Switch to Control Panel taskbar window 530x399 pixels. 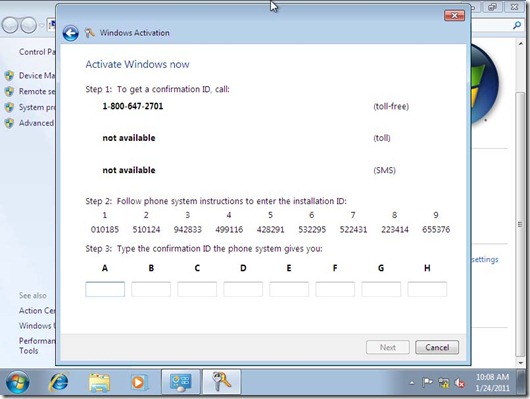(x=180, y=382)
